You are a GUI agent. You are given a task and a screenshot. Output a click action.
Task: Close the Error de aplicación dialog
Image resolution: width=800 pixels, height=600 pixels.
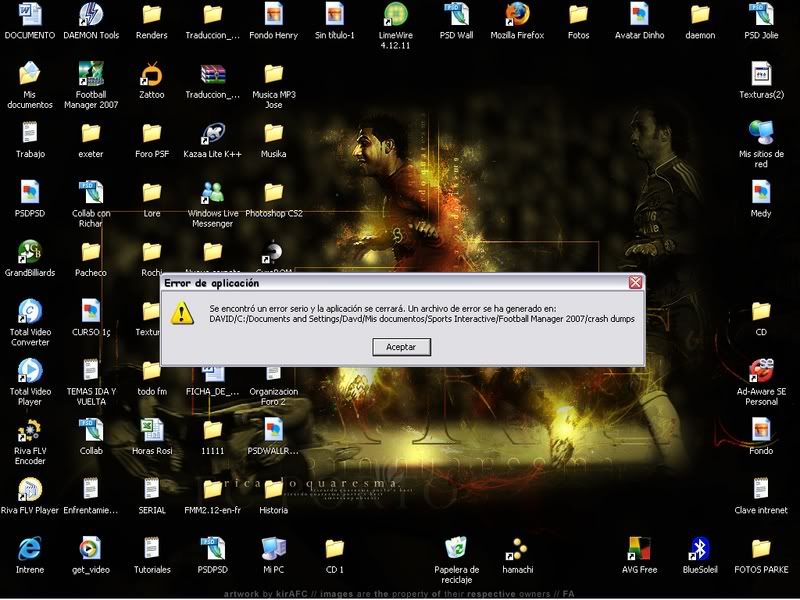[x=635, y=282]
